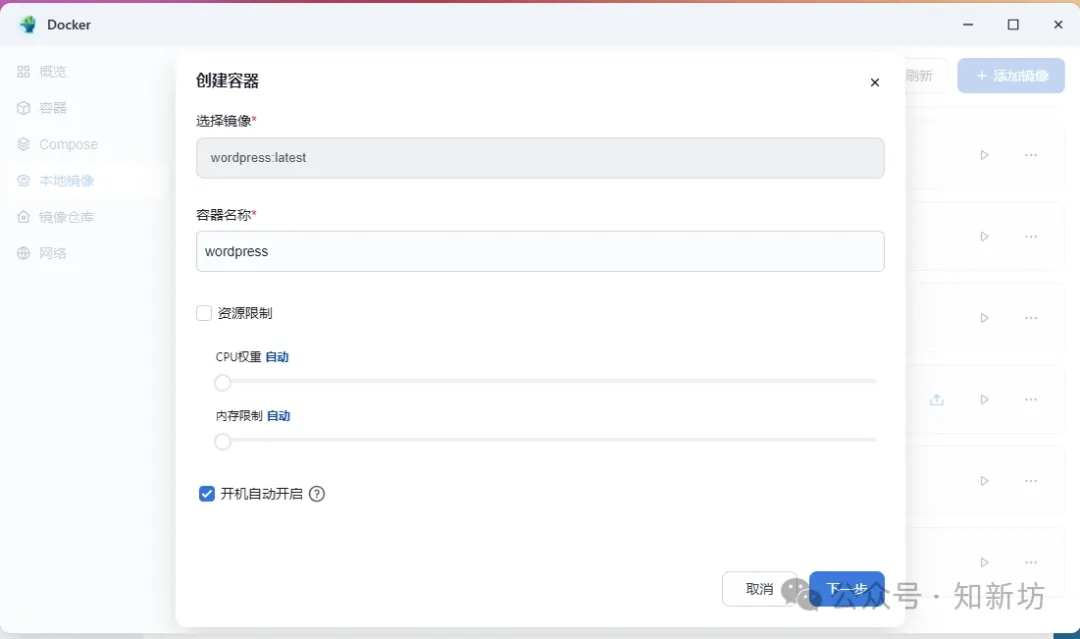Click the 取消 cancel button

pyautogui.click(x=759, y=589)
